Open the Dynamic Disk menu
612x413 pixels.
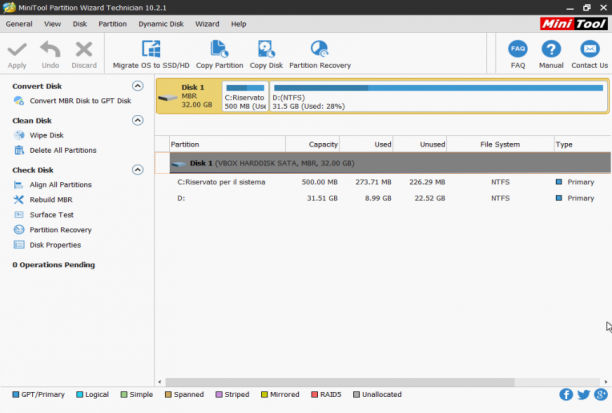click(x=161, y=24)
